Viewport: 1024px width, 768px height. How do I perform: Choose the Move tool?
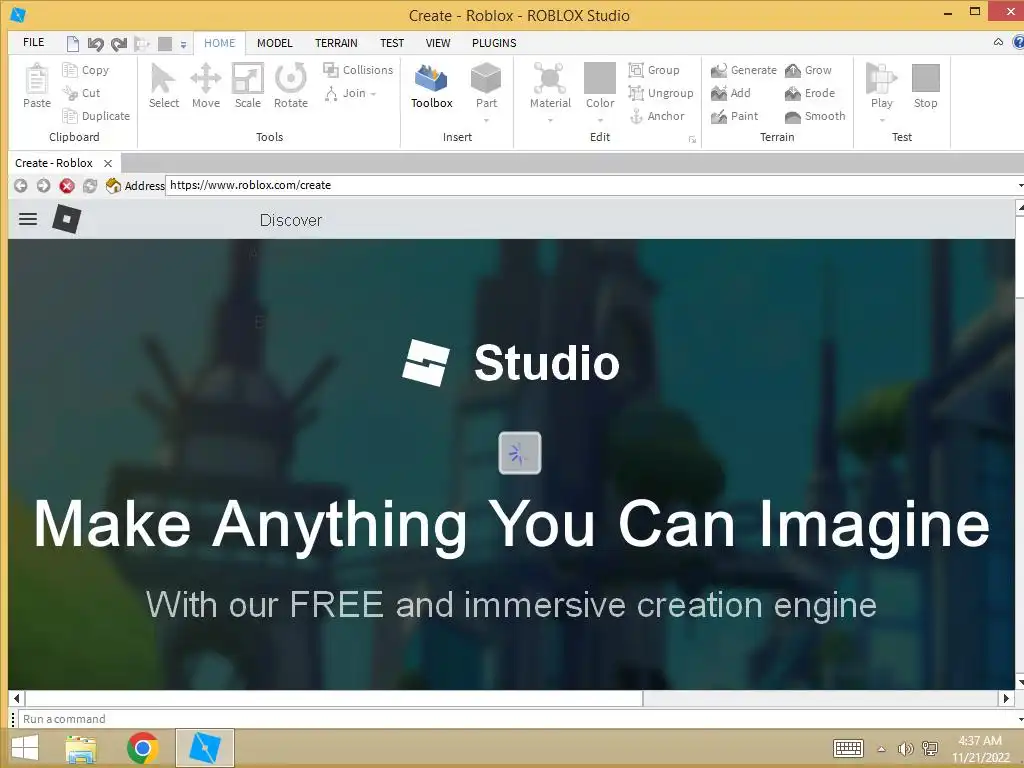click(206, 86)
